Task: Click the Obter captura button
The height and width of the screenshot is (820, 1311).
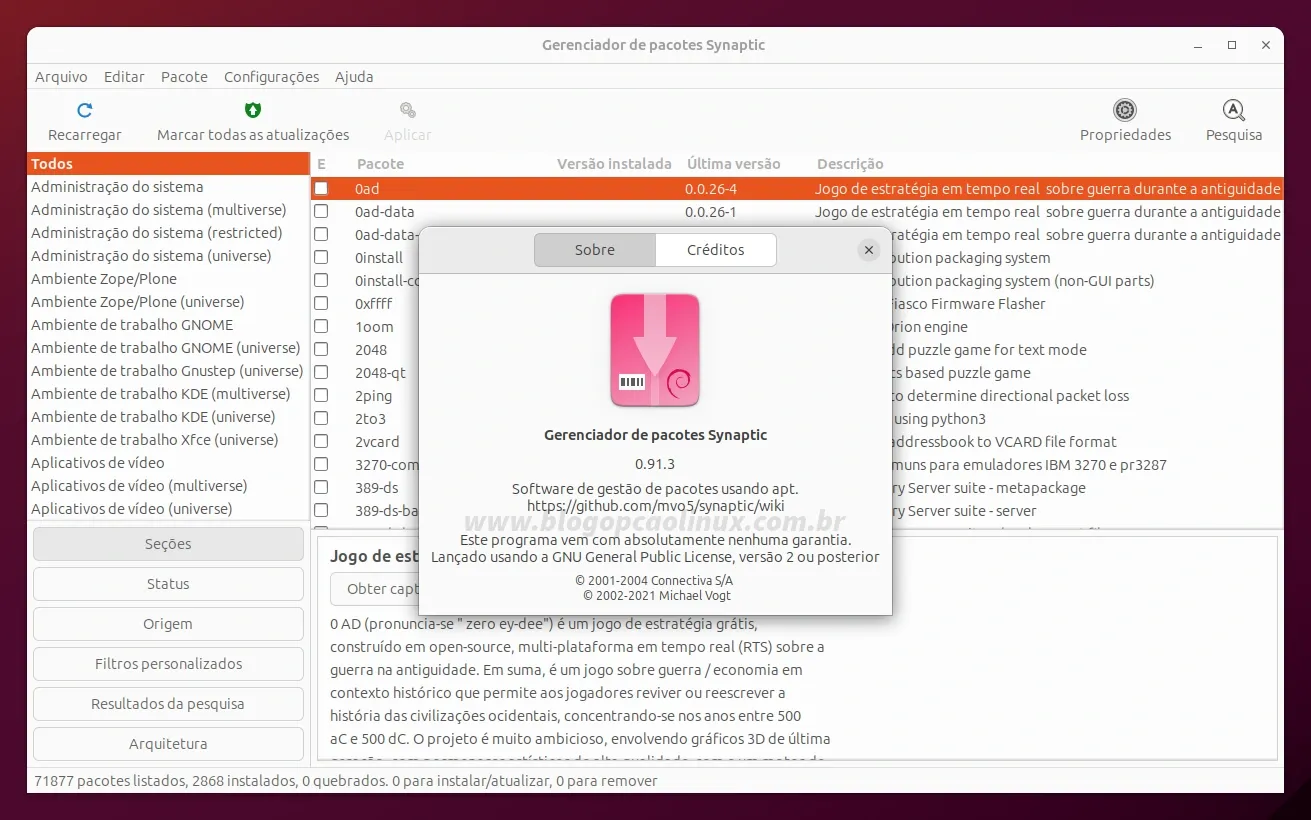Action: tap(375, 589)
